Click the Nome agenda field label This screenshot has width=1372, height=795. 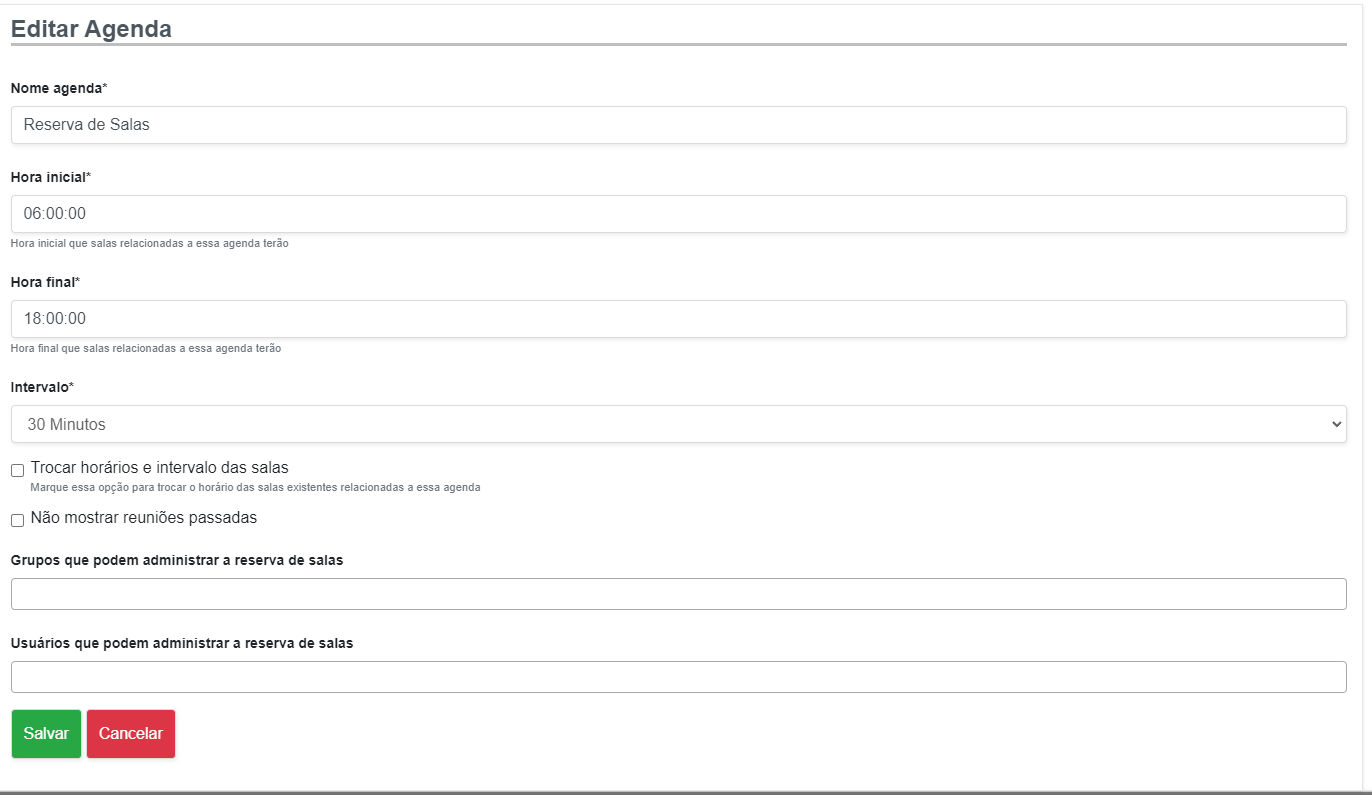point(57,88)
